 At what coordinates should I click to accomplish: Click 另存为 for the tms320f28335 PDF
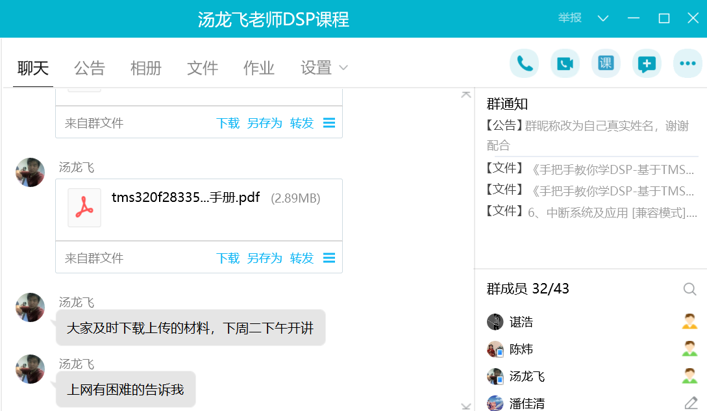[x=264, y=258]
